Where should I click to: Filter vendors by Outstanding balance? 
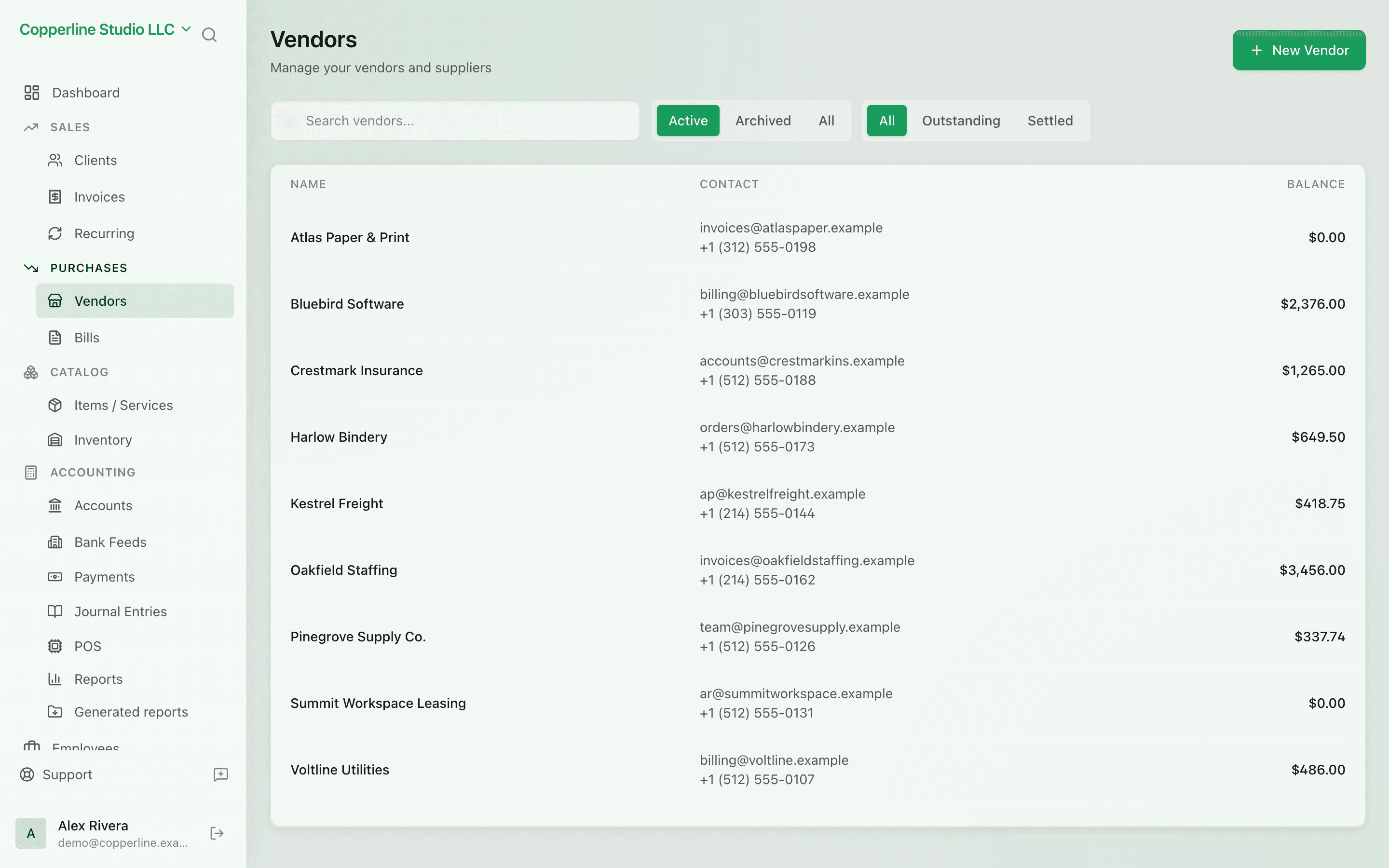pos(961,121)
